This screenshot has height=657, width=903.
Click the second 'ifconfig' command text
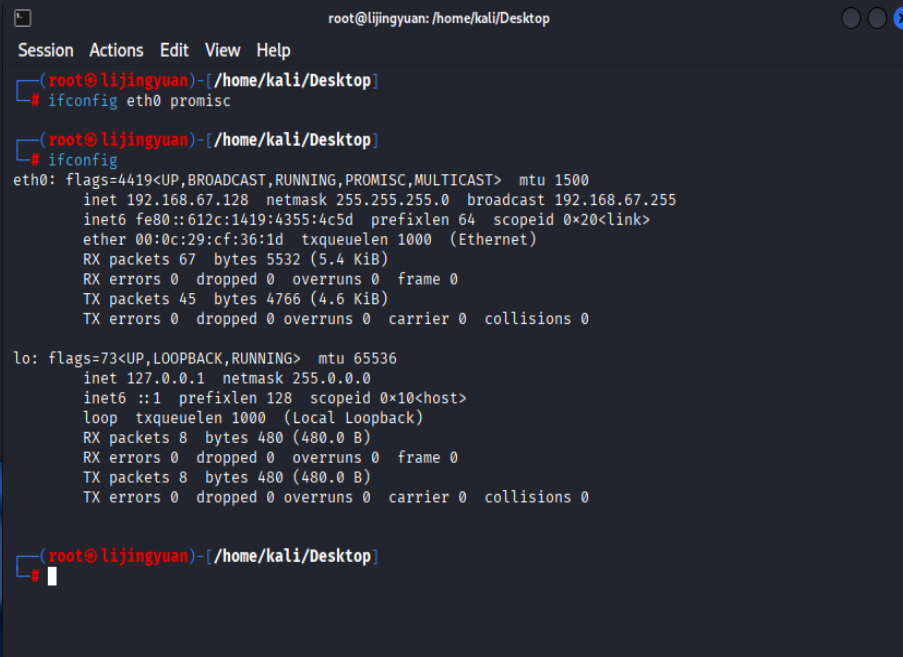coord(82,160)
